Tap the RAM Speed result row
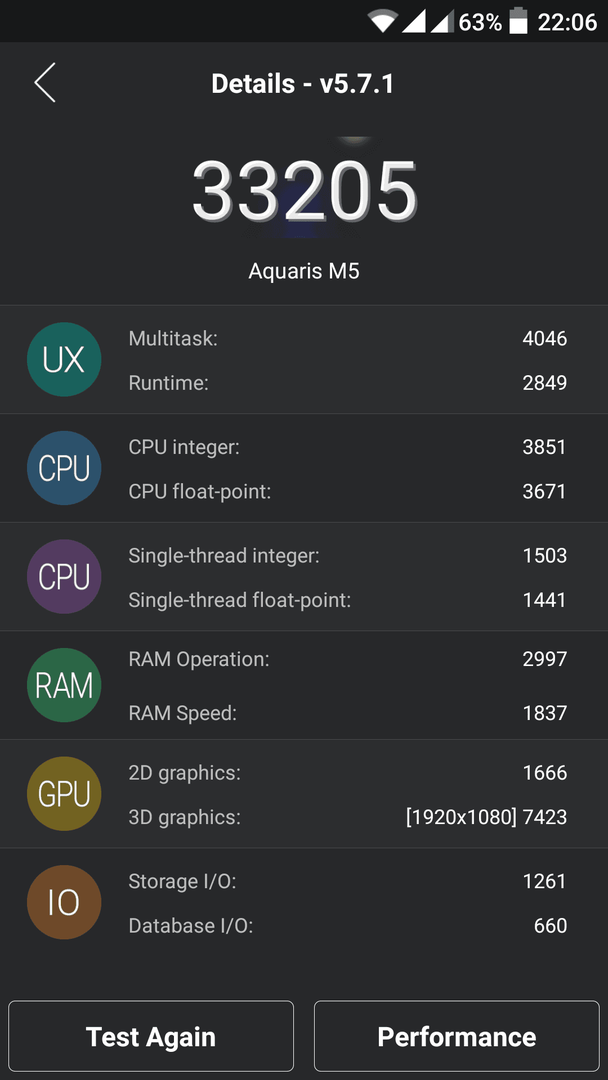This screenshot has width=608, height=1080. pyautogui.click(x=348, y=713)
